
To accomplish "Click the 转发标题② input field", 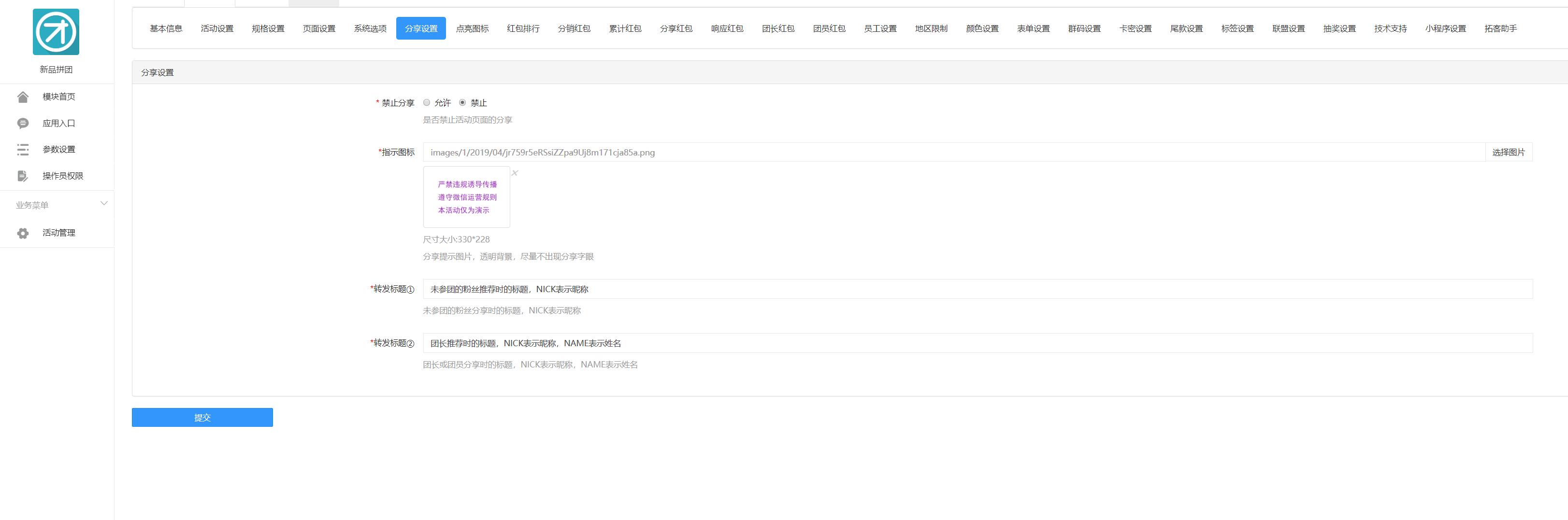I will [978, 344].
